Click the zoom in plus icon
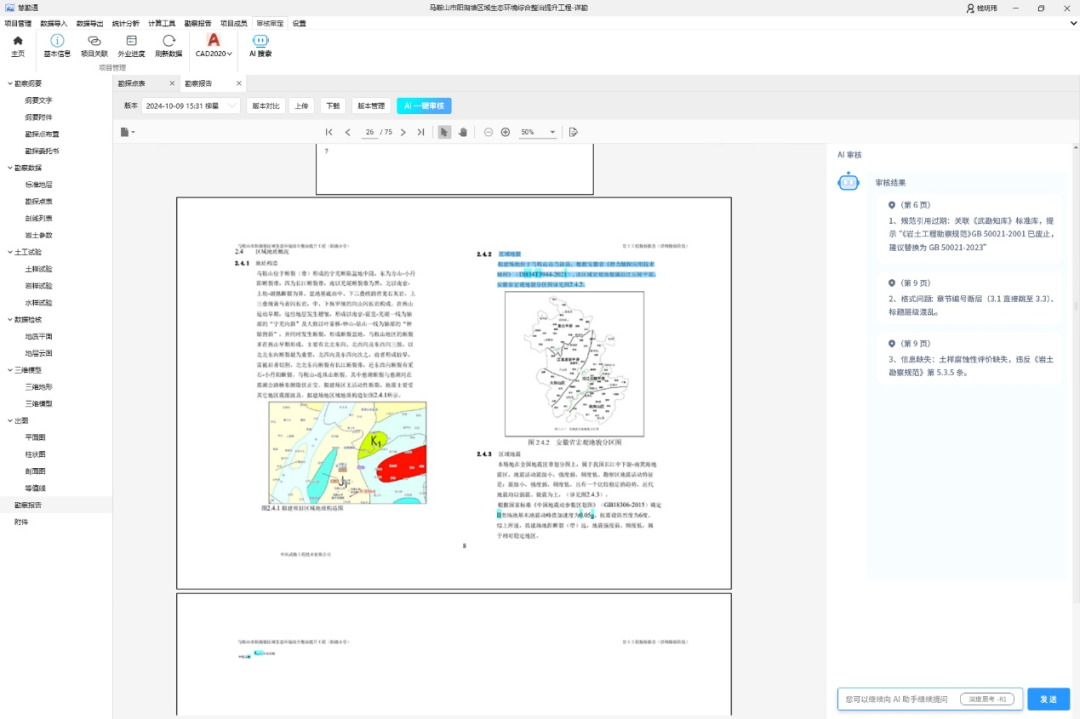 505,132
